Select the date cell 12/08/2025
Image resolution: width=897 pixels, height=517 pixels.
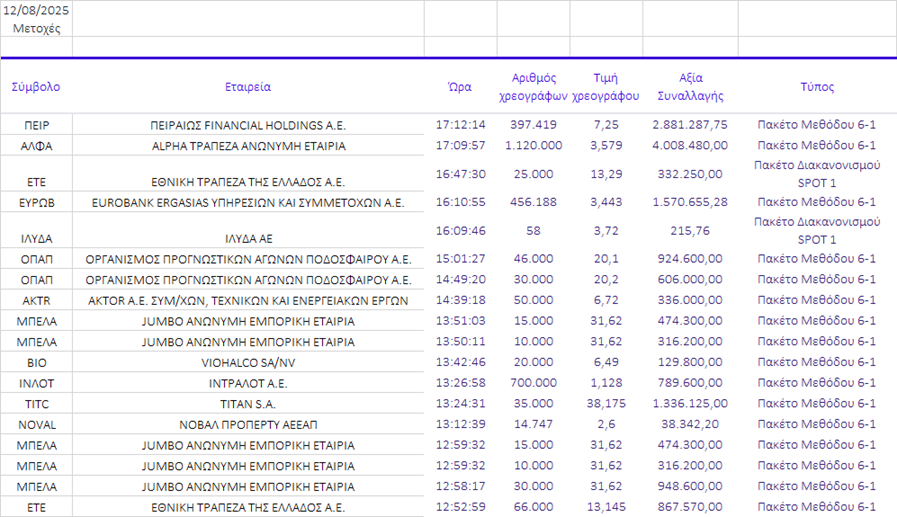point(36,10)
